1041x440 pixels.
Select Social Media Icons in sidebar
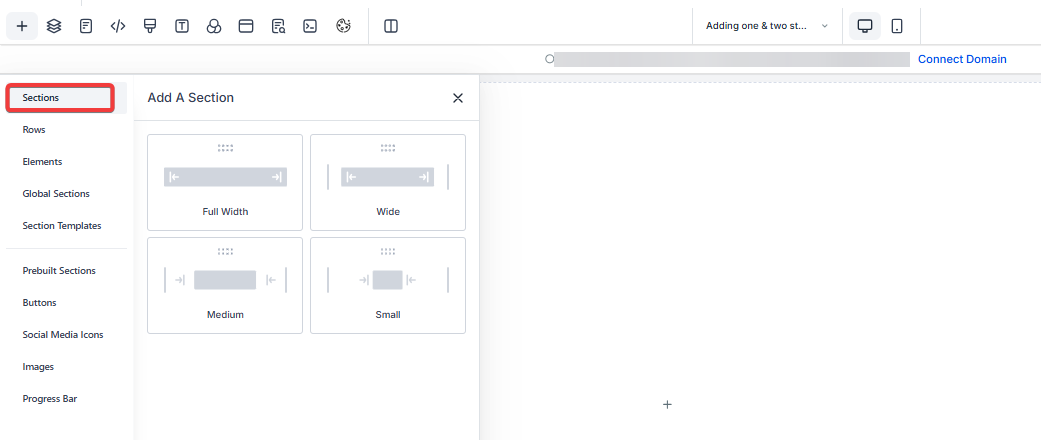[x=63, y=334]
